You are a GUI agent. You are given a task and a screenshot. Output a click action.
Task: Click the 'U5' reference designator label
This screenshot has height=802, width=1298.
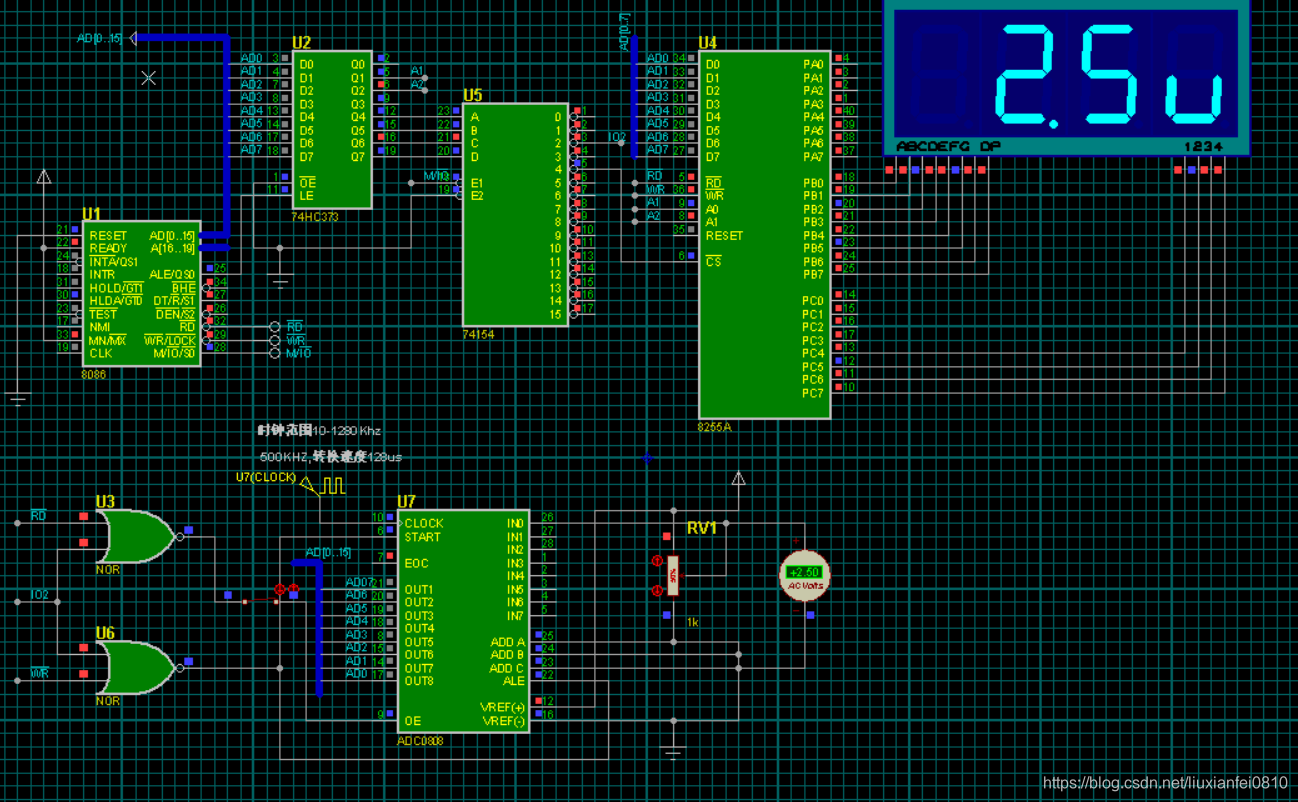[472, 96]
